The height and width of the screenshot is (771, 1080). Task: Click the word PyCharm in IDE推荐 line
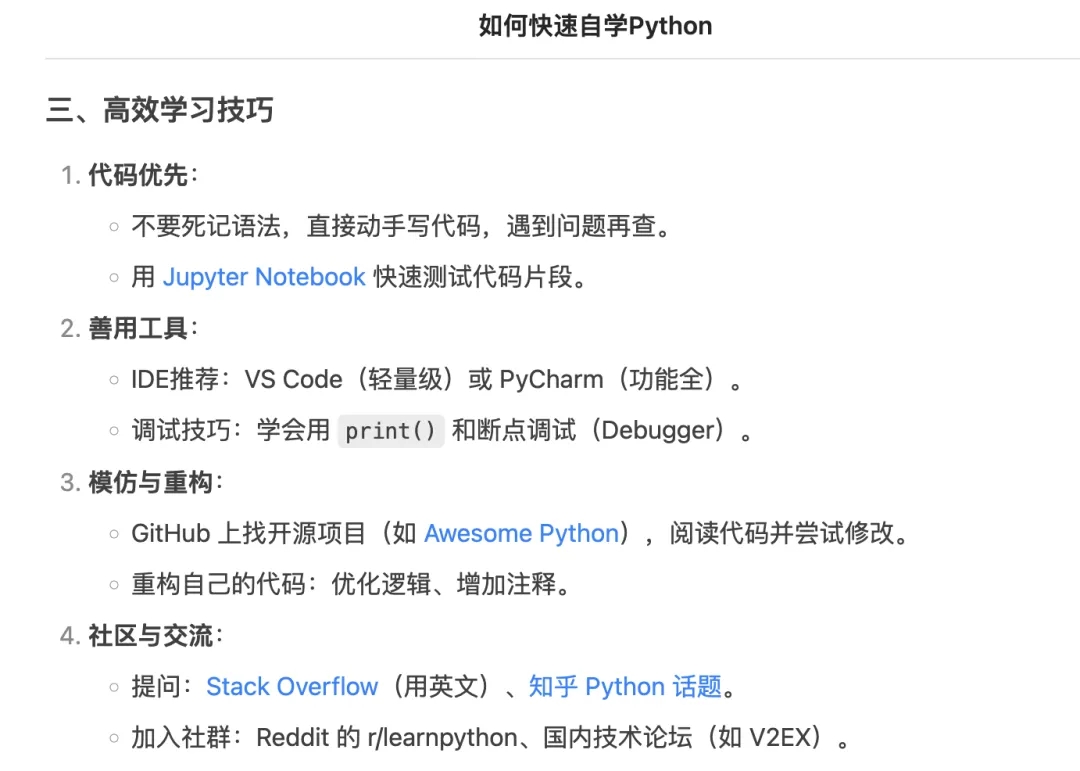[x=551, y=380]
